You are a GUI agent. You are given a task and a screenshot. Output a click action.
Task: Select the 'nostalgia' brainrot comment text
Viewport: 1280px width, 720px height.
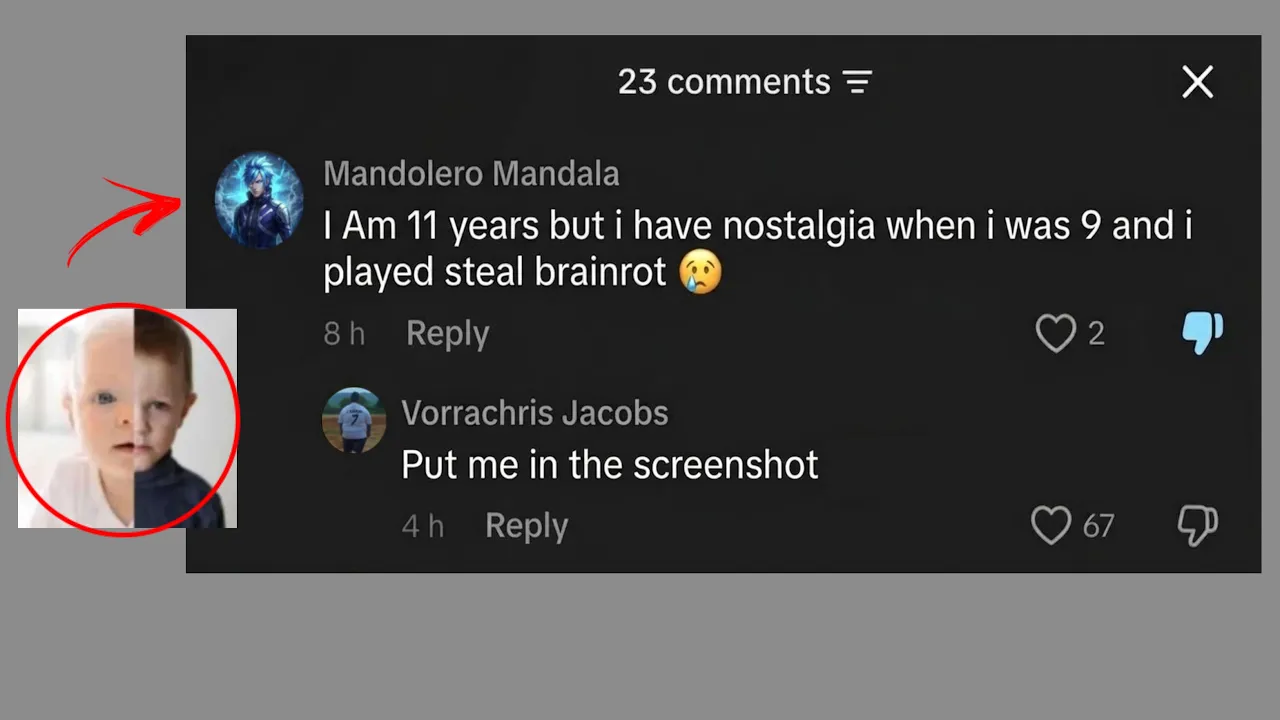758,249
